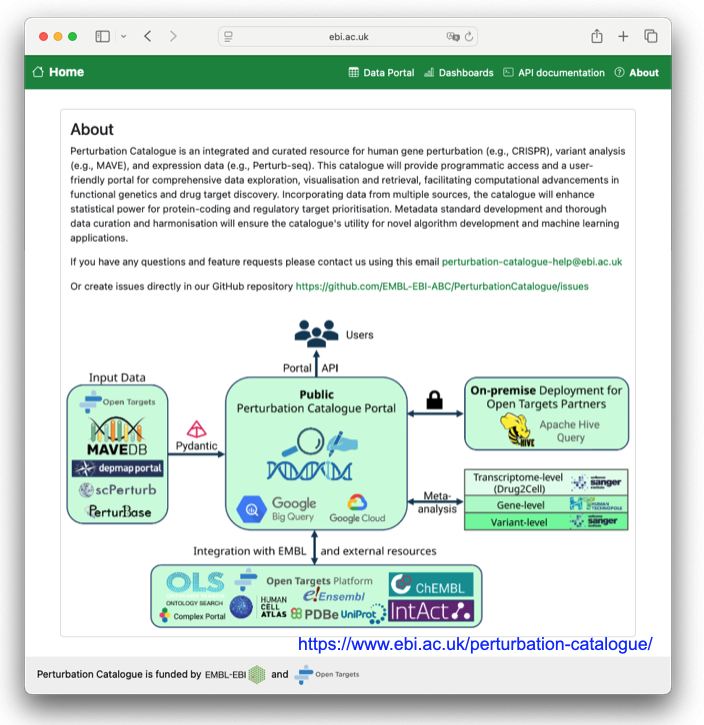Click the scPerturb logo
The width and height of the screenshot is (704, 725).
click(117, 490)
